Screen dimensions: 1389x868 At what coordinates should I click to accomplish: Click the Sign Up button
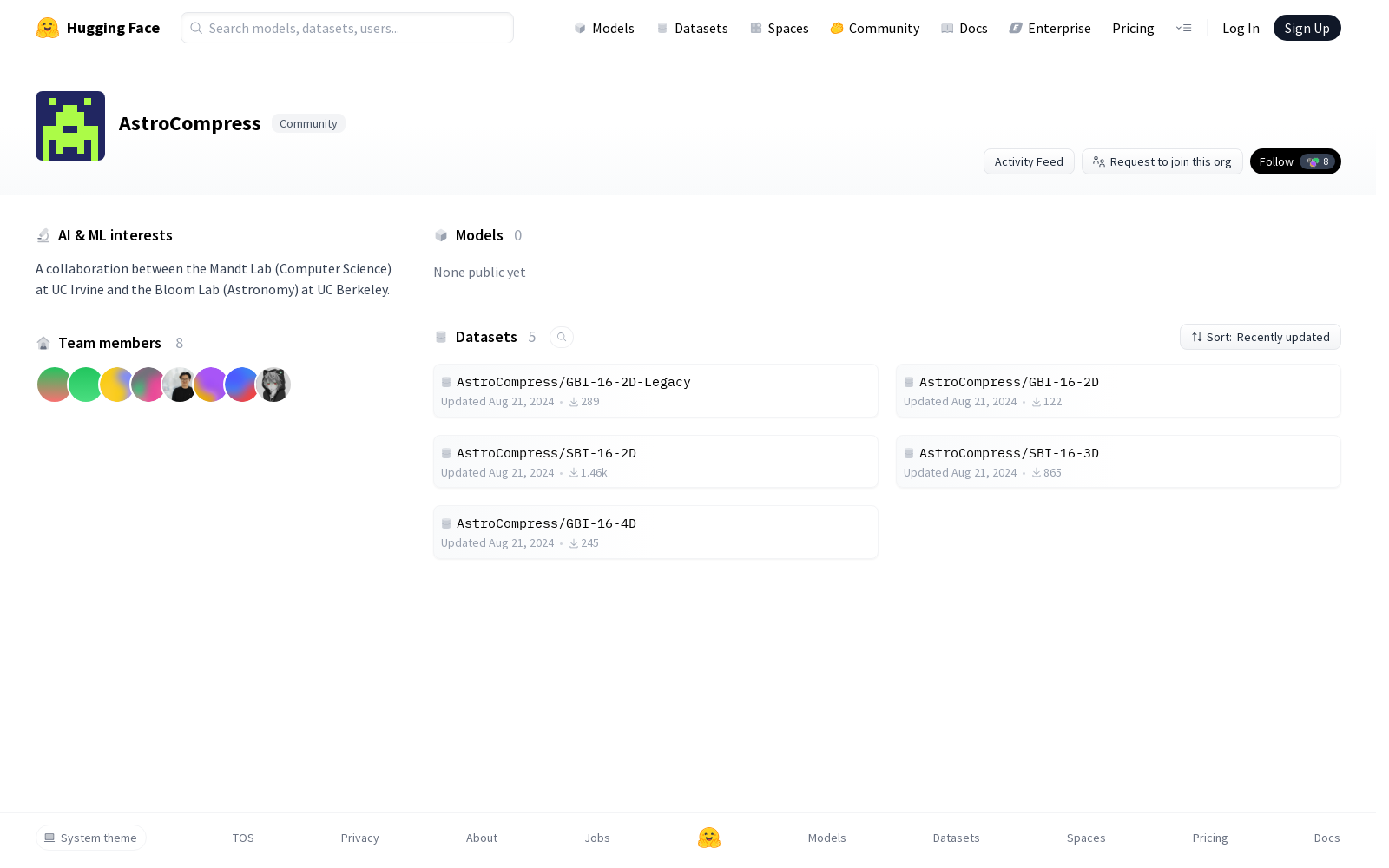pos(1307,28)
